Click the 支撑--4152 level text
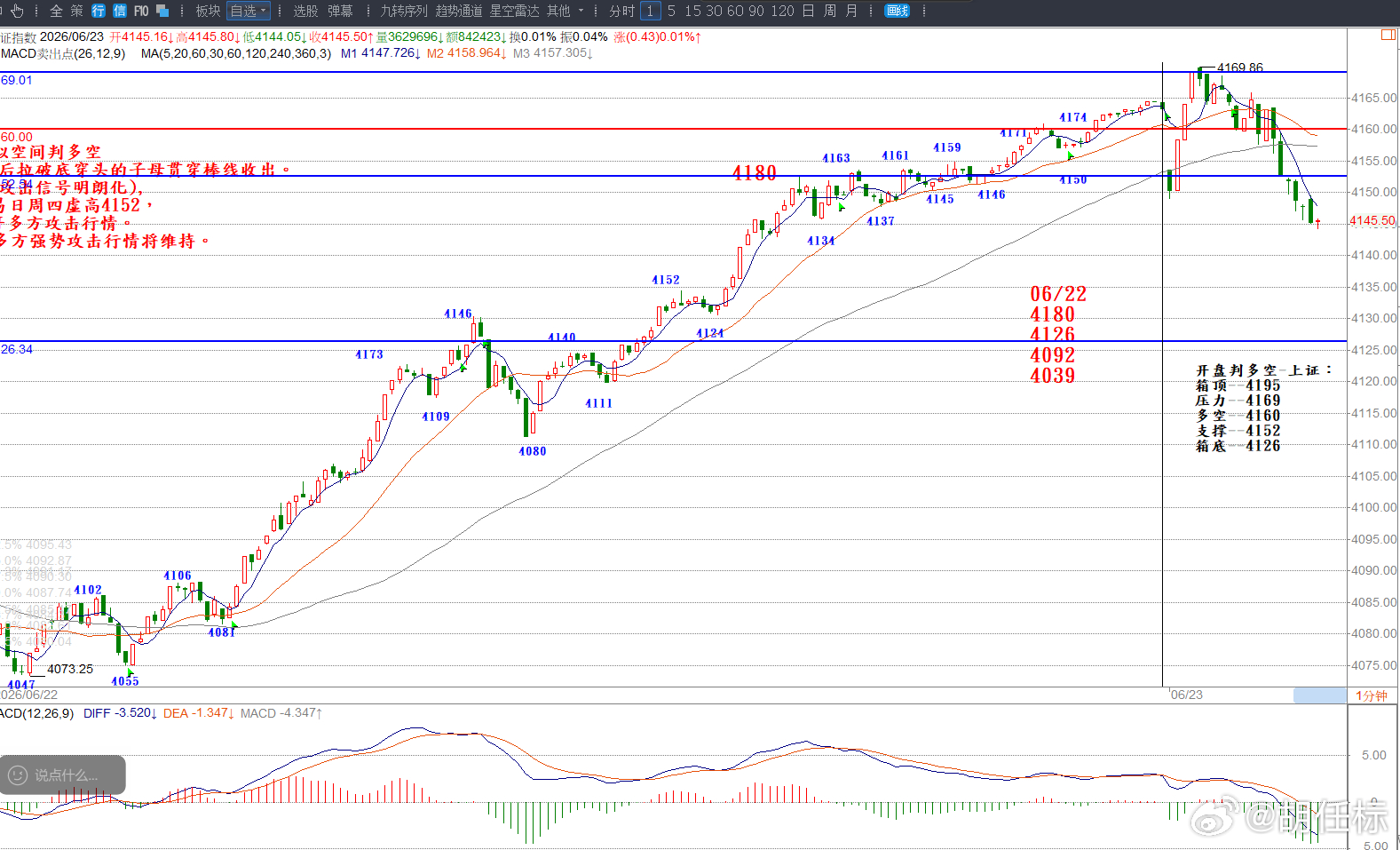This screenshot has width=1400, height=850. click(1238, 431)
